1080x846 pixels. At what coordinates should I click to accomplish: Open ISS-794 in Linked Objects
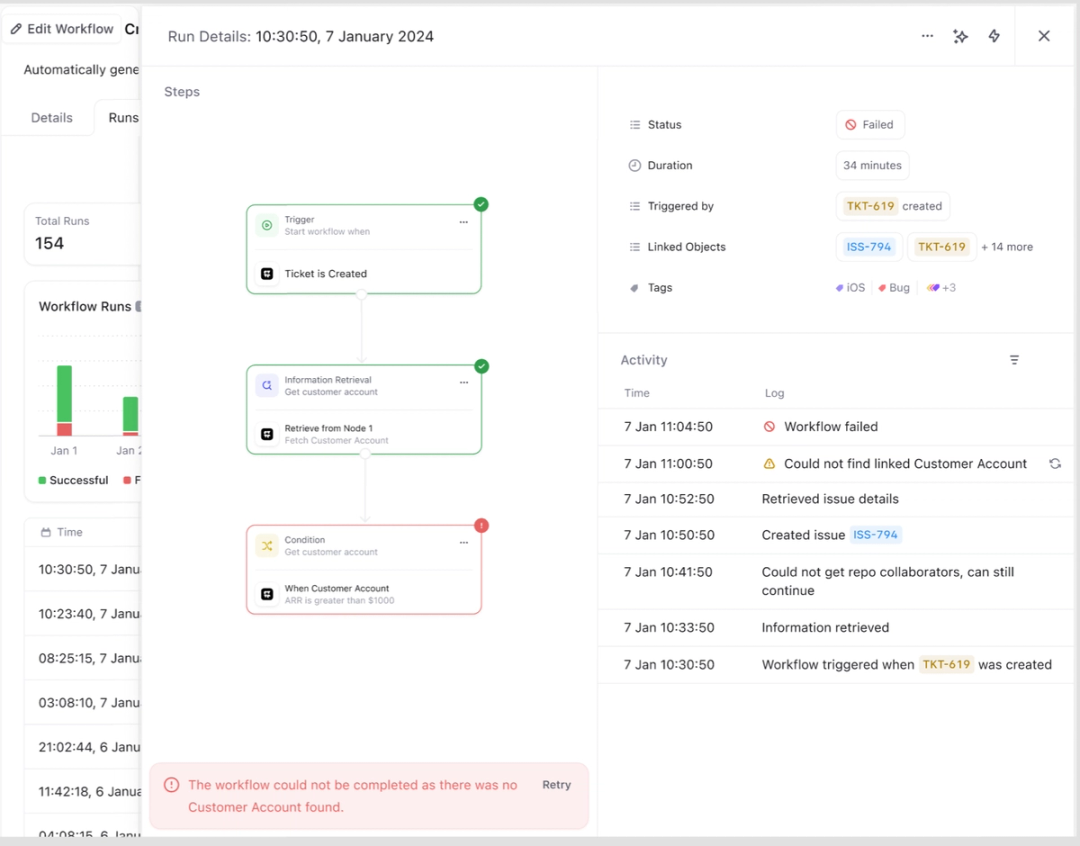(x=869, y=247)
